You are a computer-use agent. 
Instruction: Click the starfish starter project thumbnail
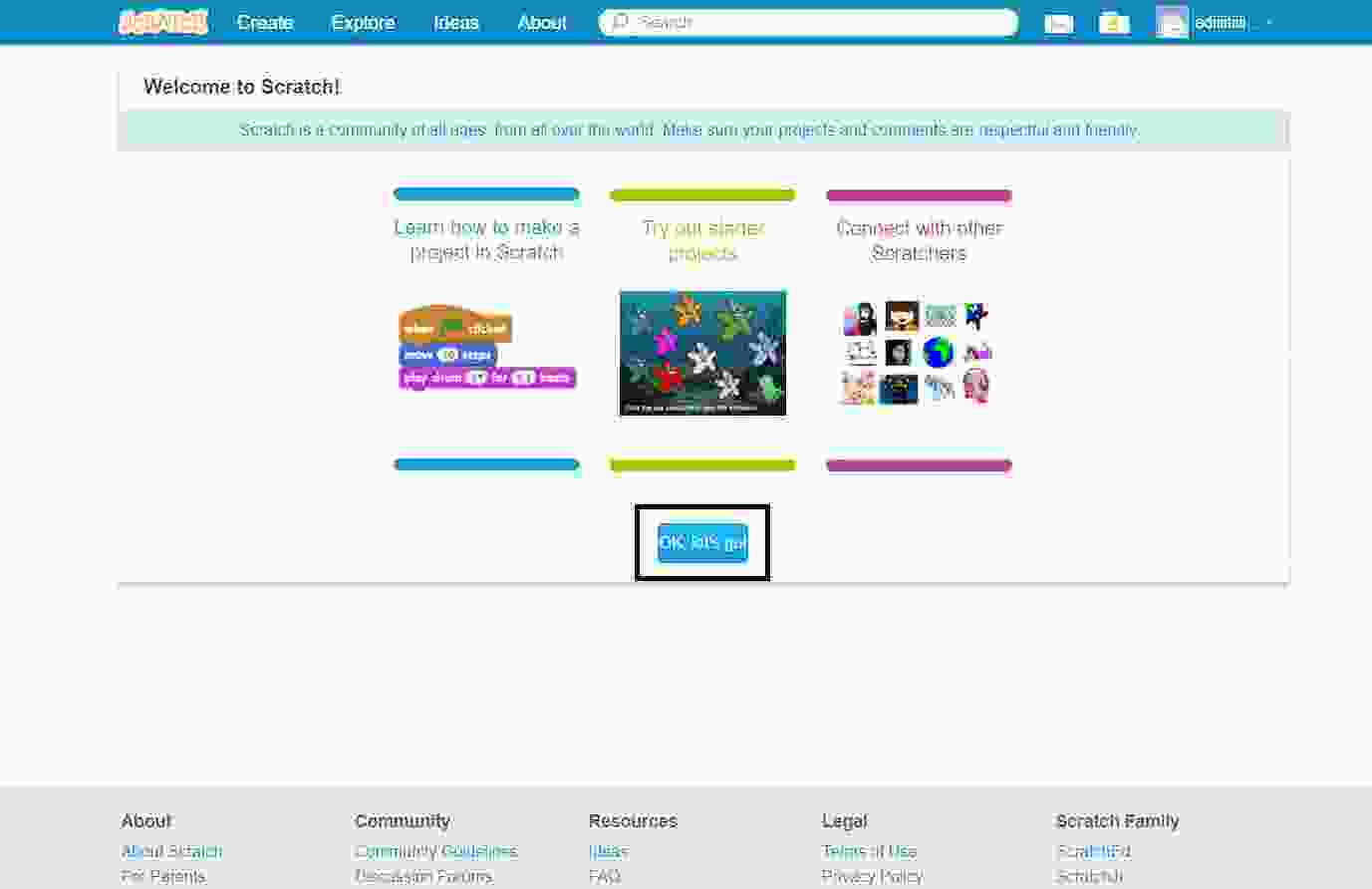[702, 353]
